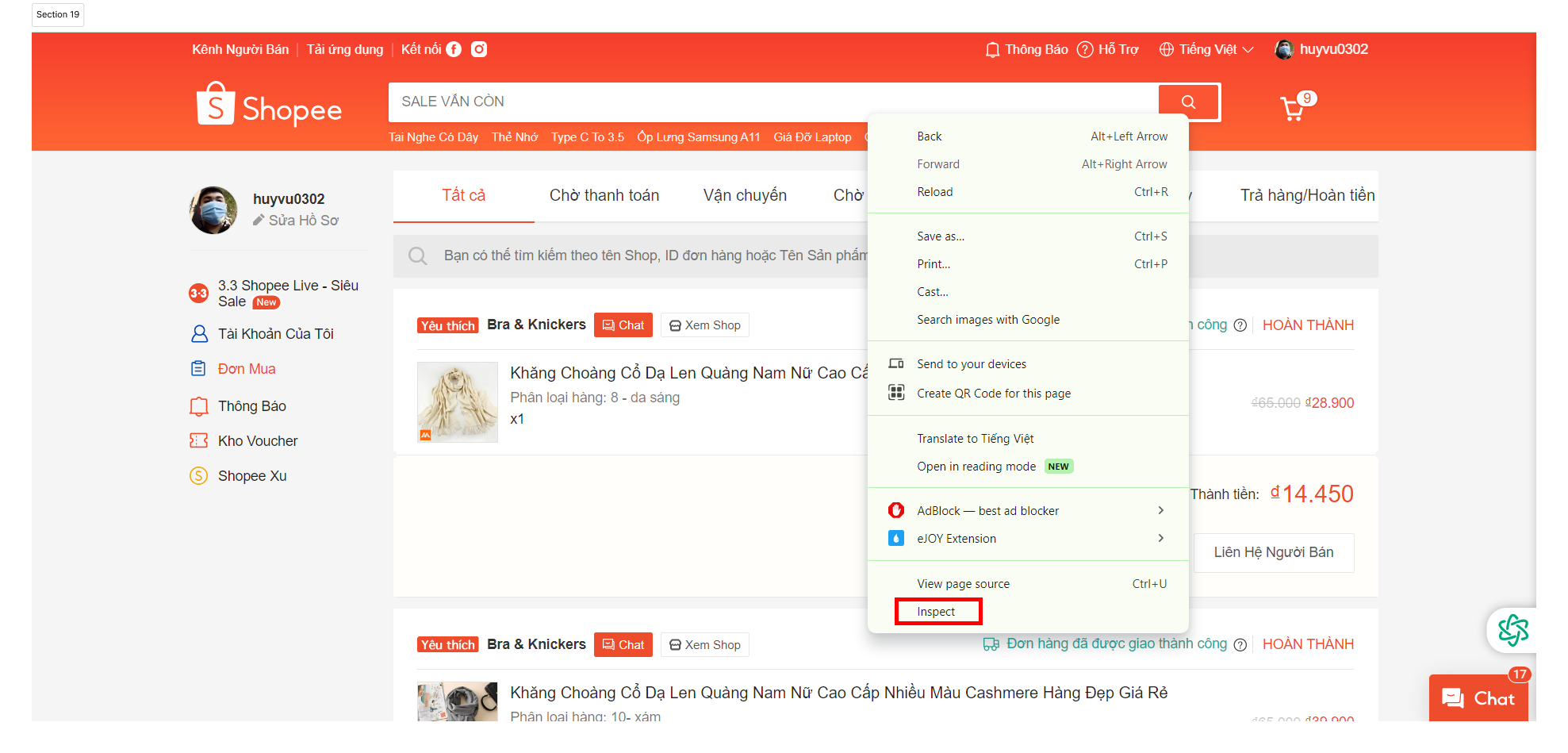Switch to the Trả hàng/Hoàn tiền tab
This screenshot has height=753, width=1568.
click(x=1307, y=195)
